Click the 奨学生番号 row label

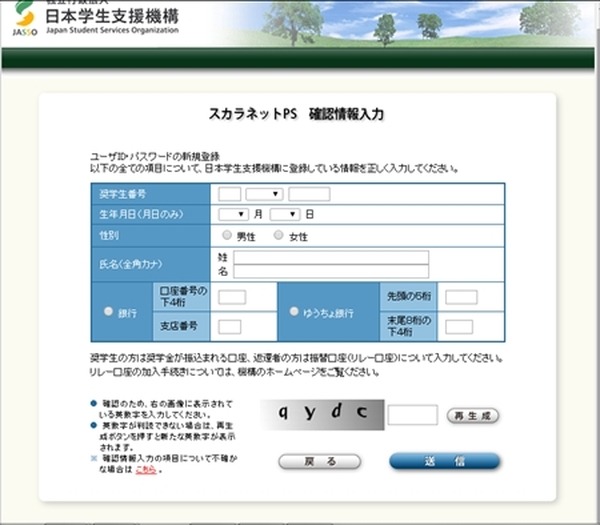tap(123, 194)
